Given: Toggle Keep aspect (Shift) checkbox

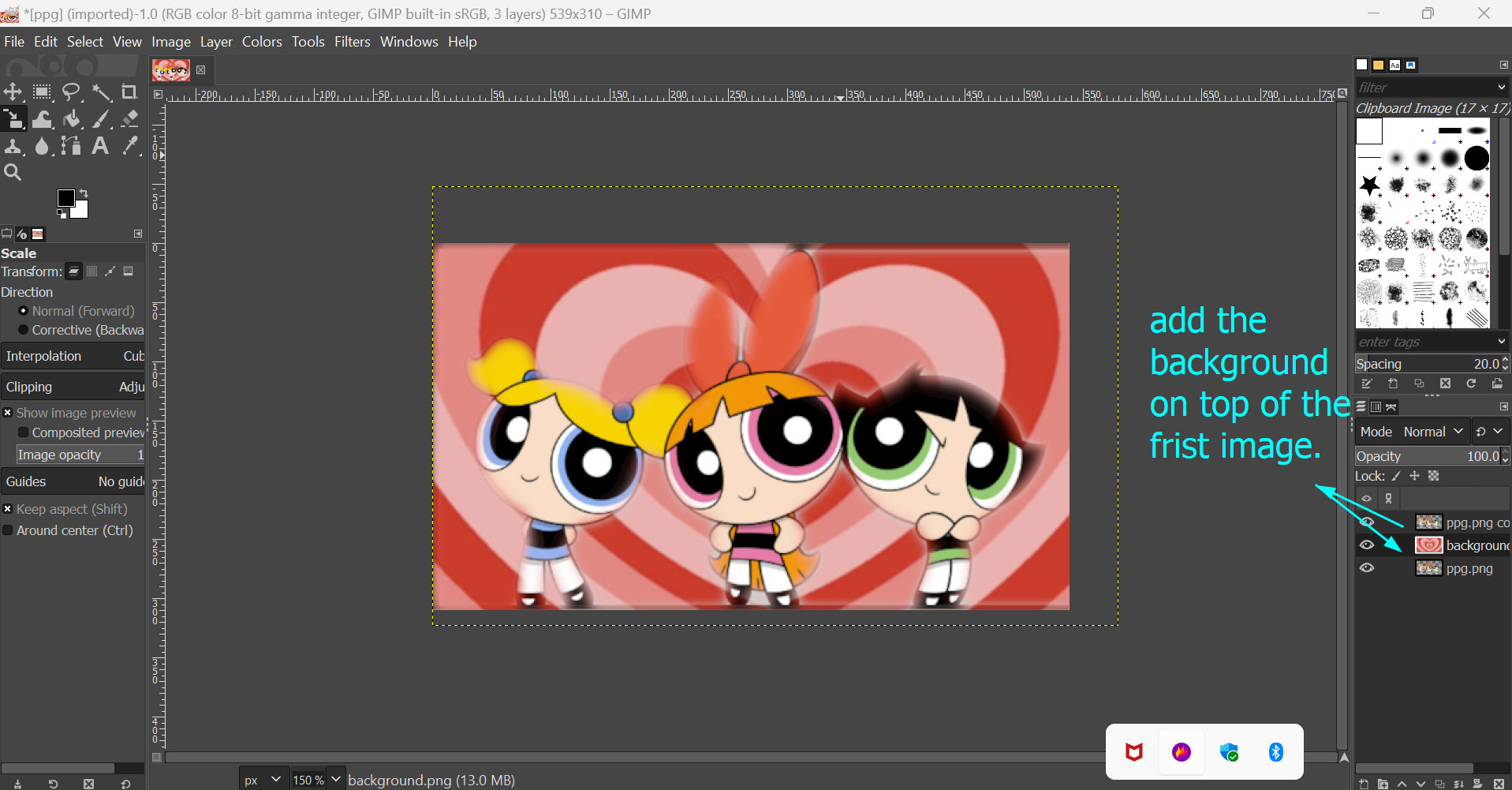Looking at the screenshot, I should [8, 509].
